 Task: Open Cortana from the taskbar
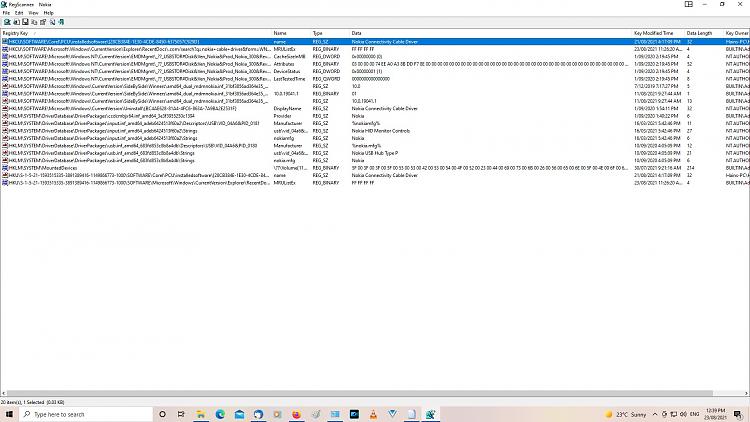click(162, 414)
